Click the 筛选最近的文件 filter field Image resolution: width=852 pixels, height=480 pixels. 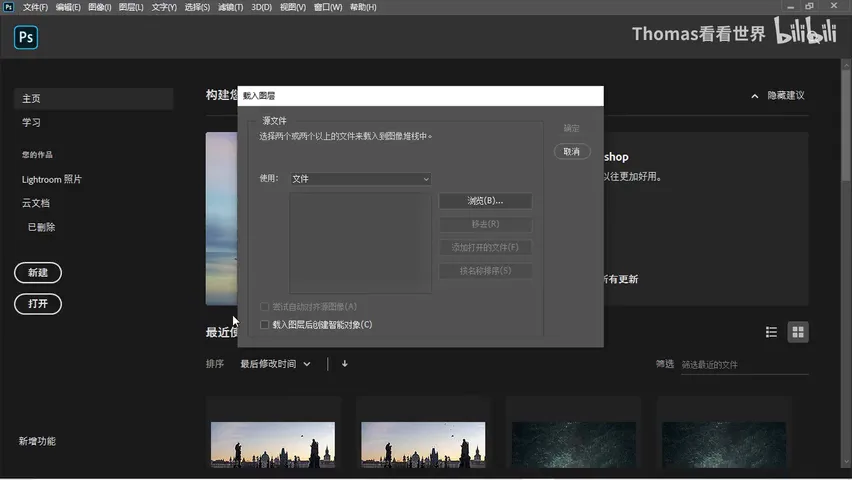click(744, 365)
